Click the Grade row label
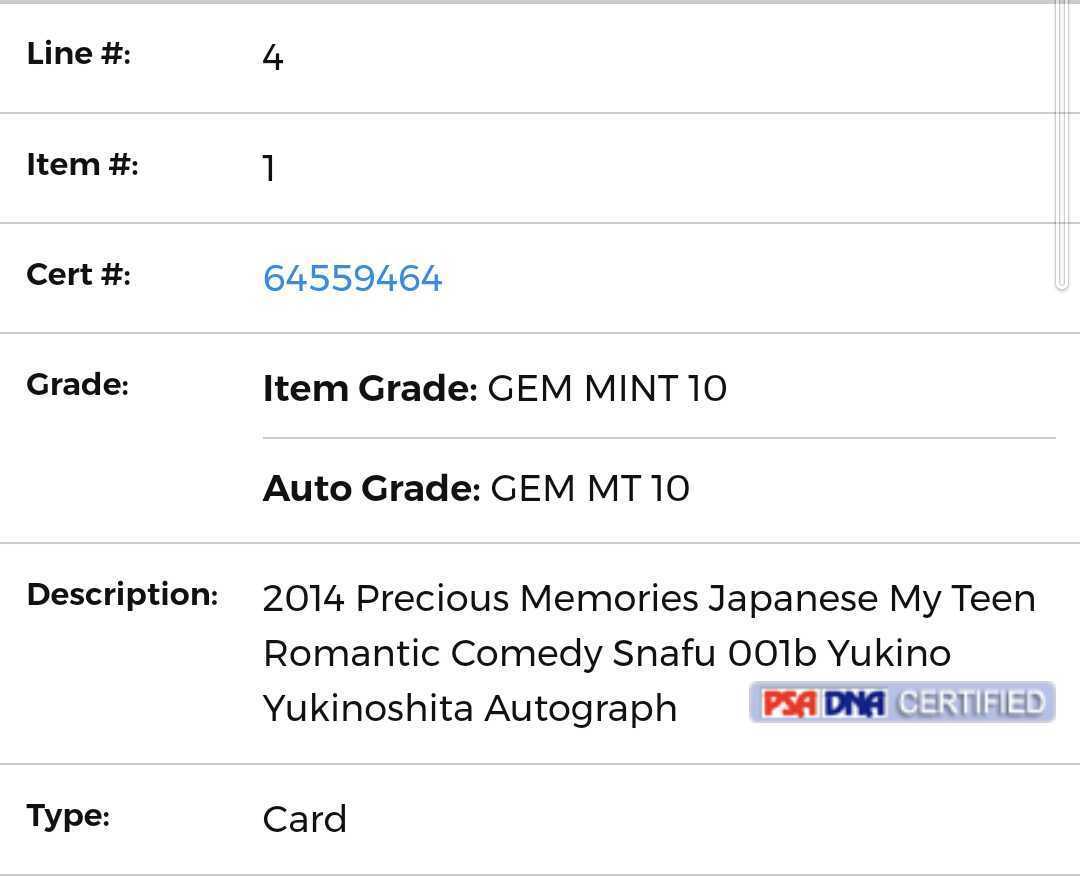1080x876 pixels. tap(77, 384)
